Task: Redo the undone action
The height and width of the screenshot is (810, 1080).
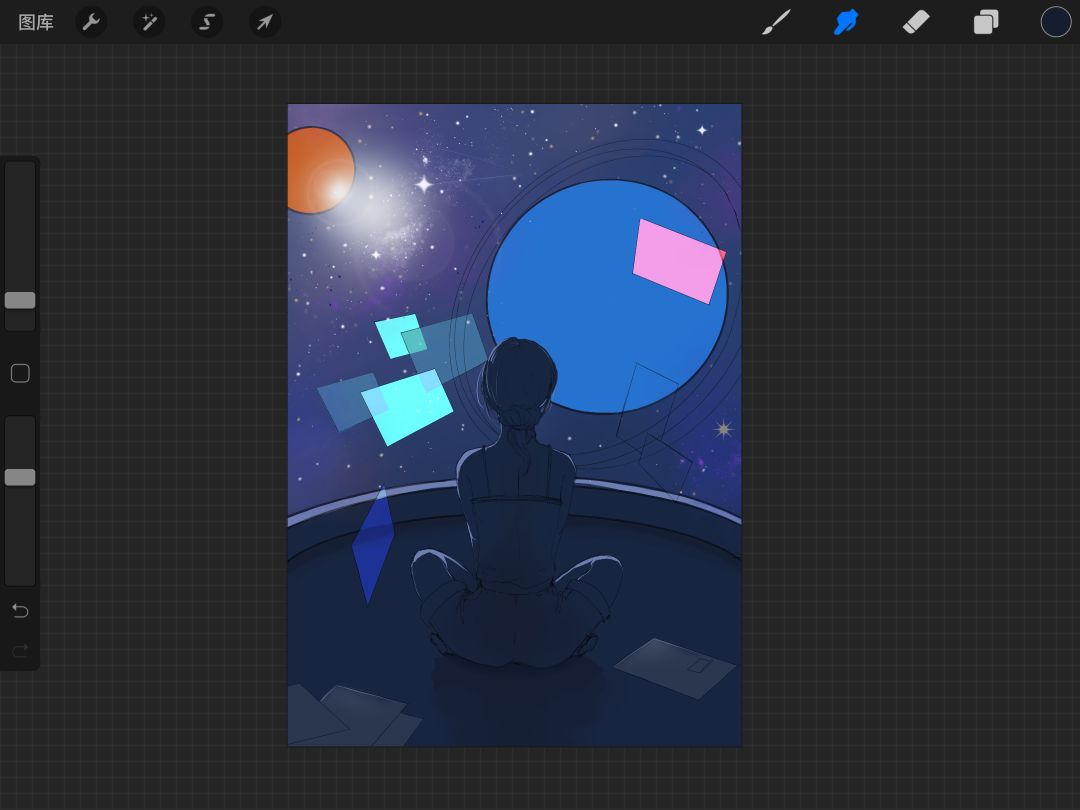Action: pyautogui.click(x=20, y=650)
